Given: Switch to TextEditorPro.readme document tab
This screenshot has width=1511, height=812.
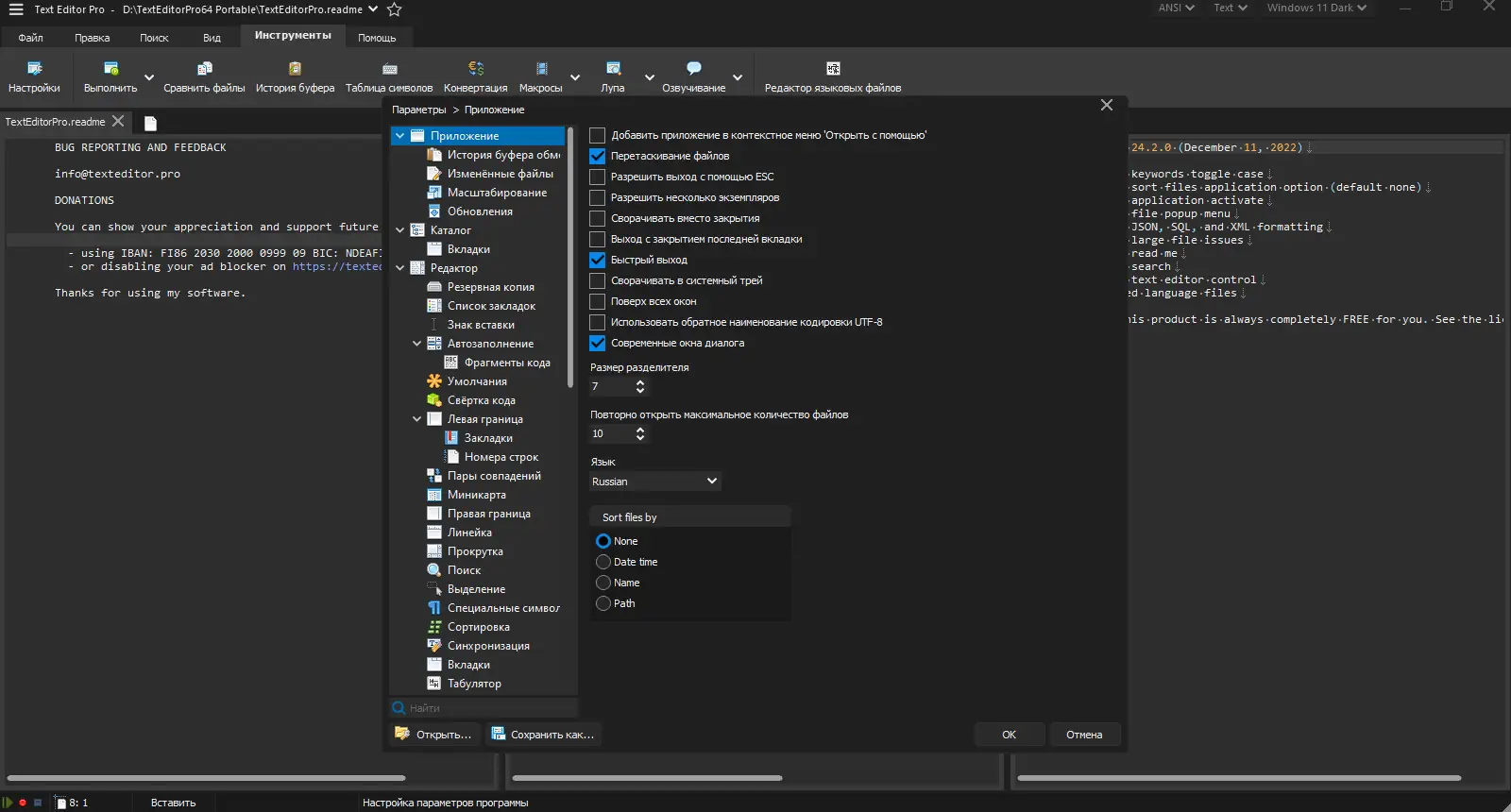Looking at the screenshot, I should [x=56, y=122].
